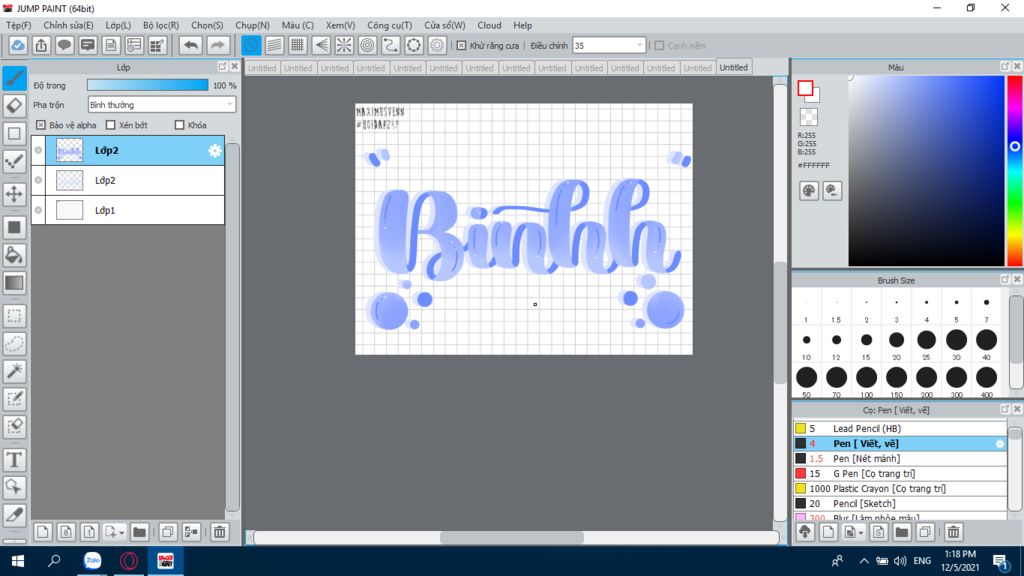Enable concentric circle snap
The height and width of the screenshot is (576, 1024).
click(367, 45)
